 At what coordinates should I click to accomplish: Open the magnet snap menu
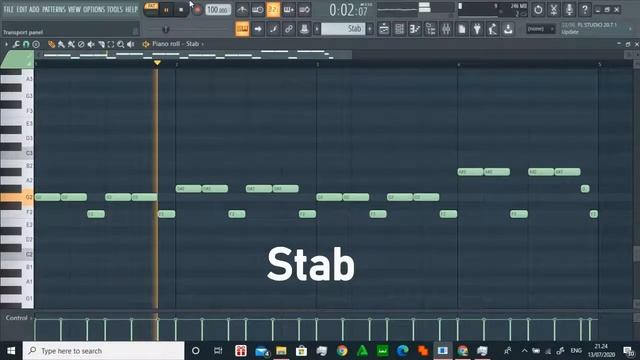click(26, 44)
